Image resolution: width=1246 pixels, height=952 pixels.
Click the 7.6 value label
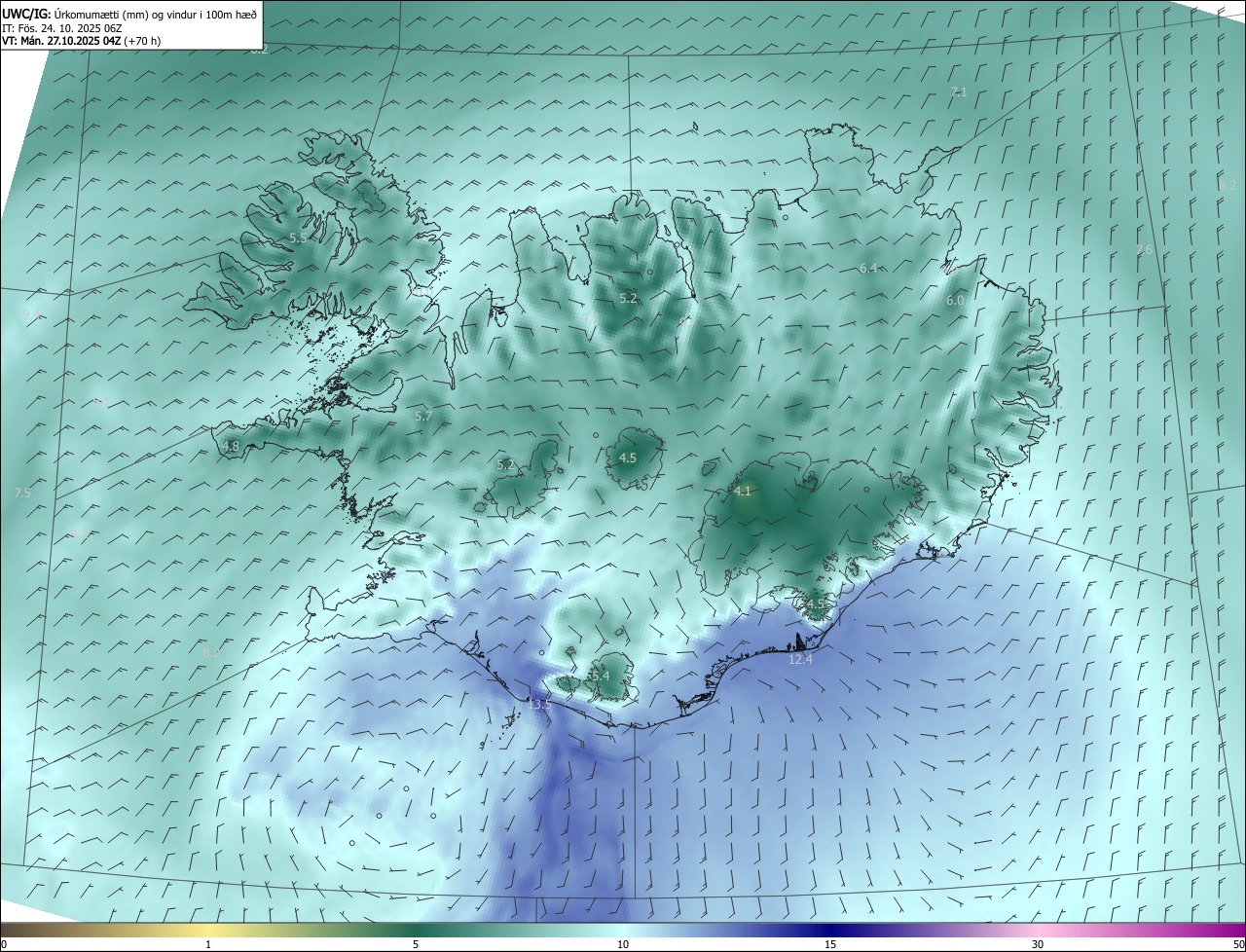(1144, 250)
